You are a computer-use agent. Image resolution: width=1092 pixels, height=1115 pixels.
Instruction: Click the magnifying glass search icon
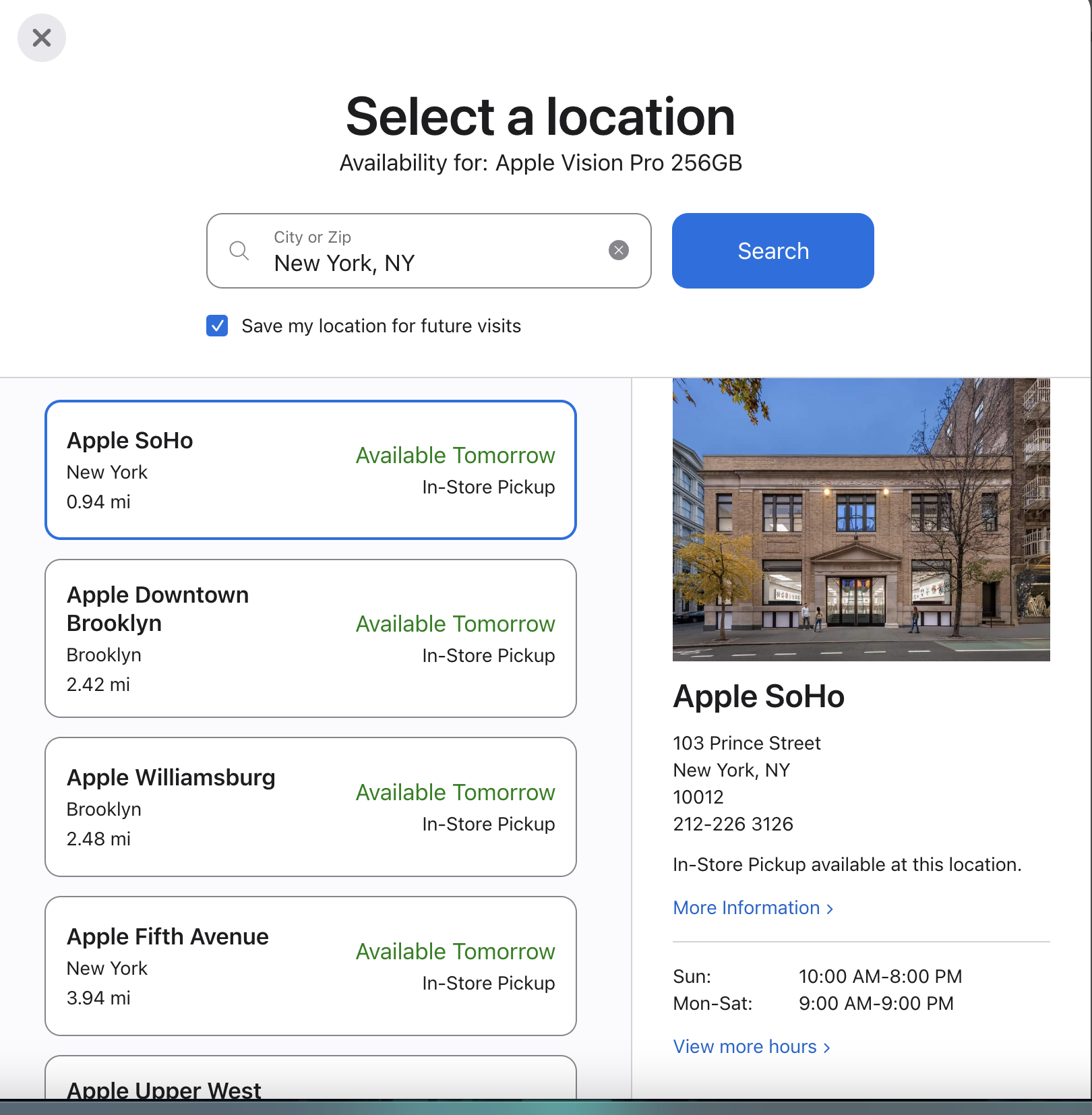click(x=239, y=251)
